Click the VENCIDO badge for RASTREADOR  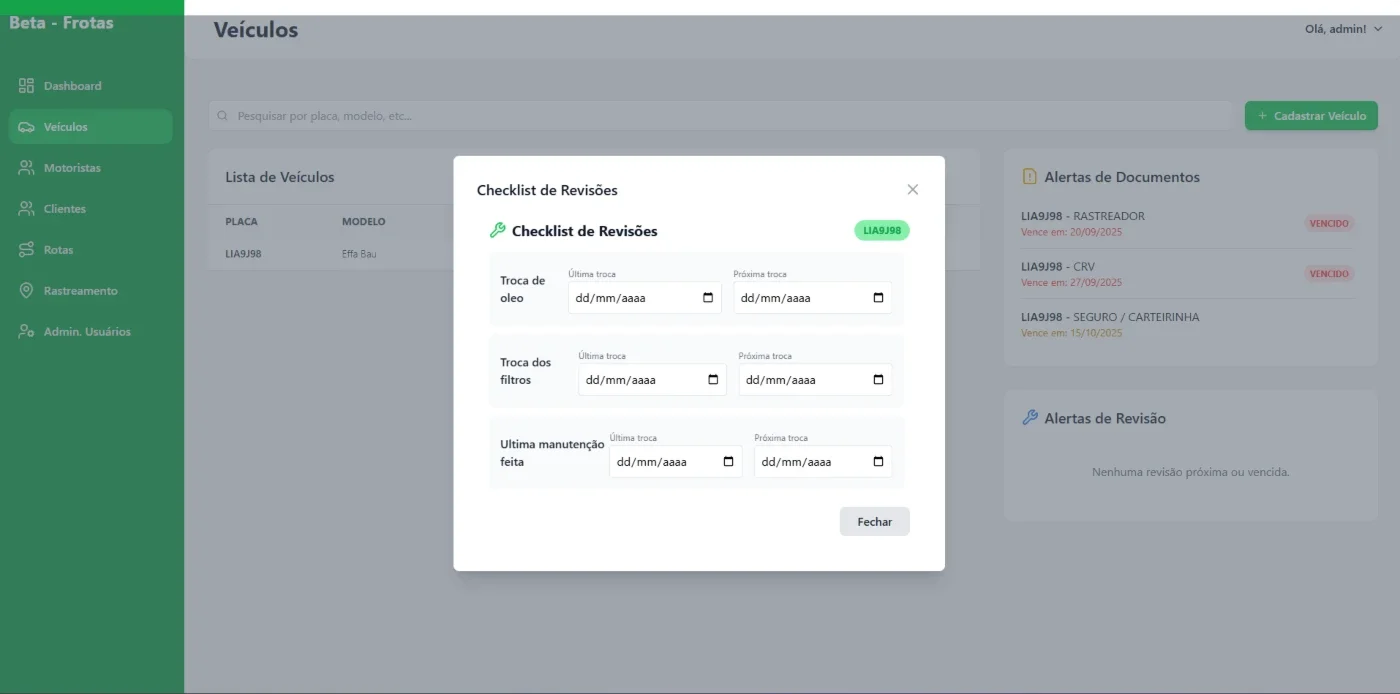pos(1329,224)
